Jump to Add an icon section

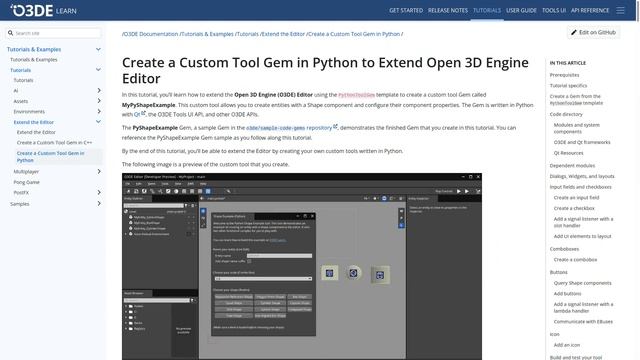(x=567, y=345)
